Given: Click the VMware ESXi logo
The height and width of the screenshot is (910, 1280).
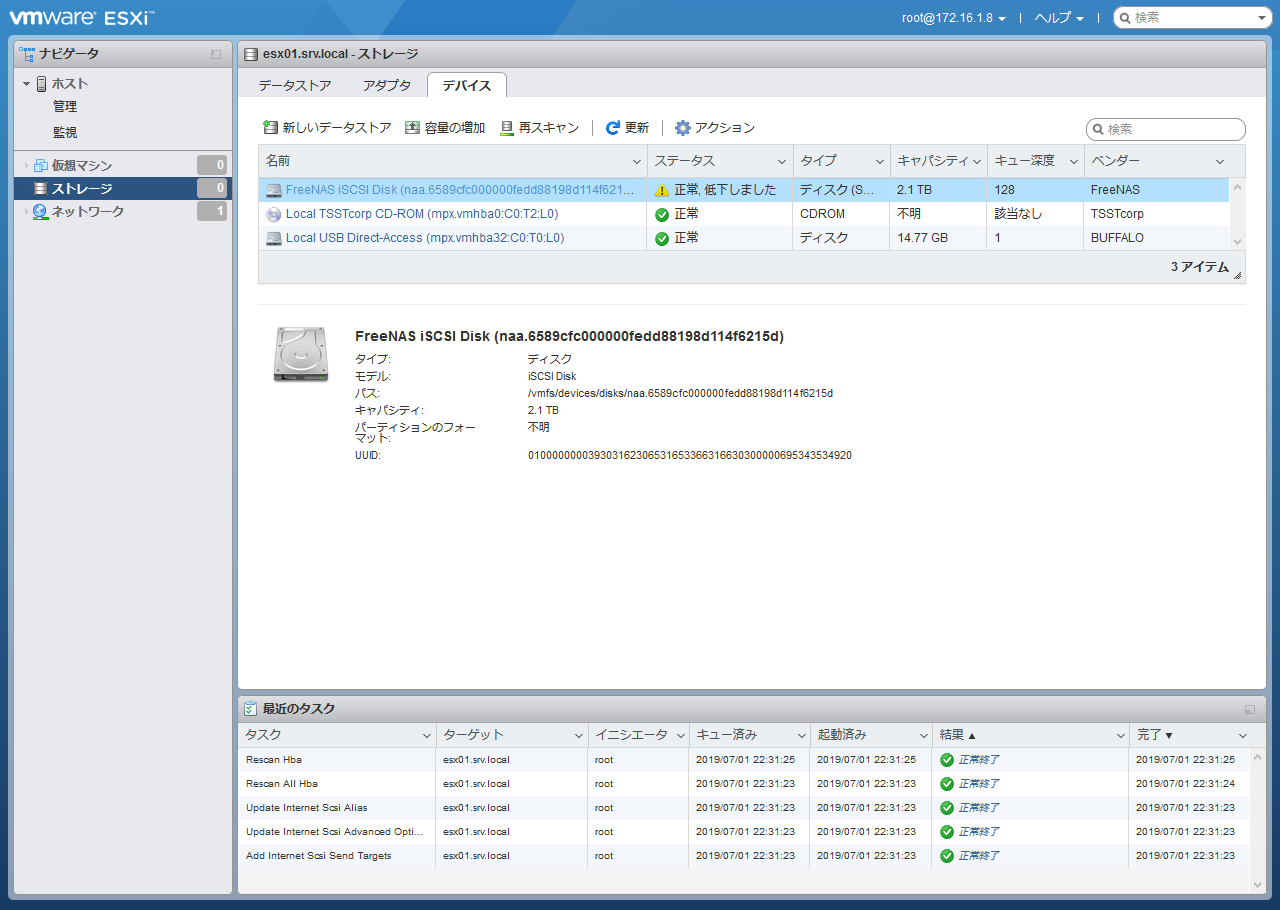Looking at the screenshot, I should (83, 17).
